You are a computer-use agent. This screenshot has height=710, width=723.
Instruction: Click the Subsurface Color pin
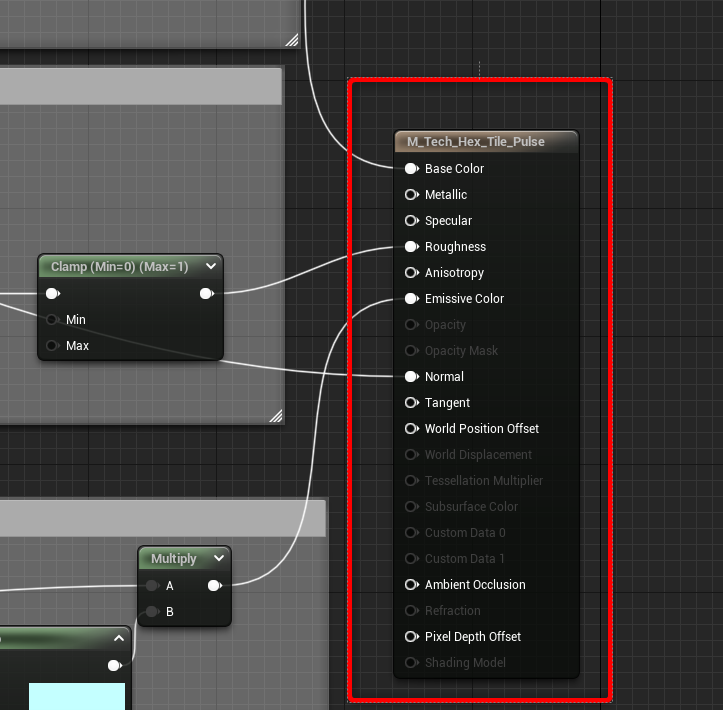pyautogui.click(x=411, y=507)
